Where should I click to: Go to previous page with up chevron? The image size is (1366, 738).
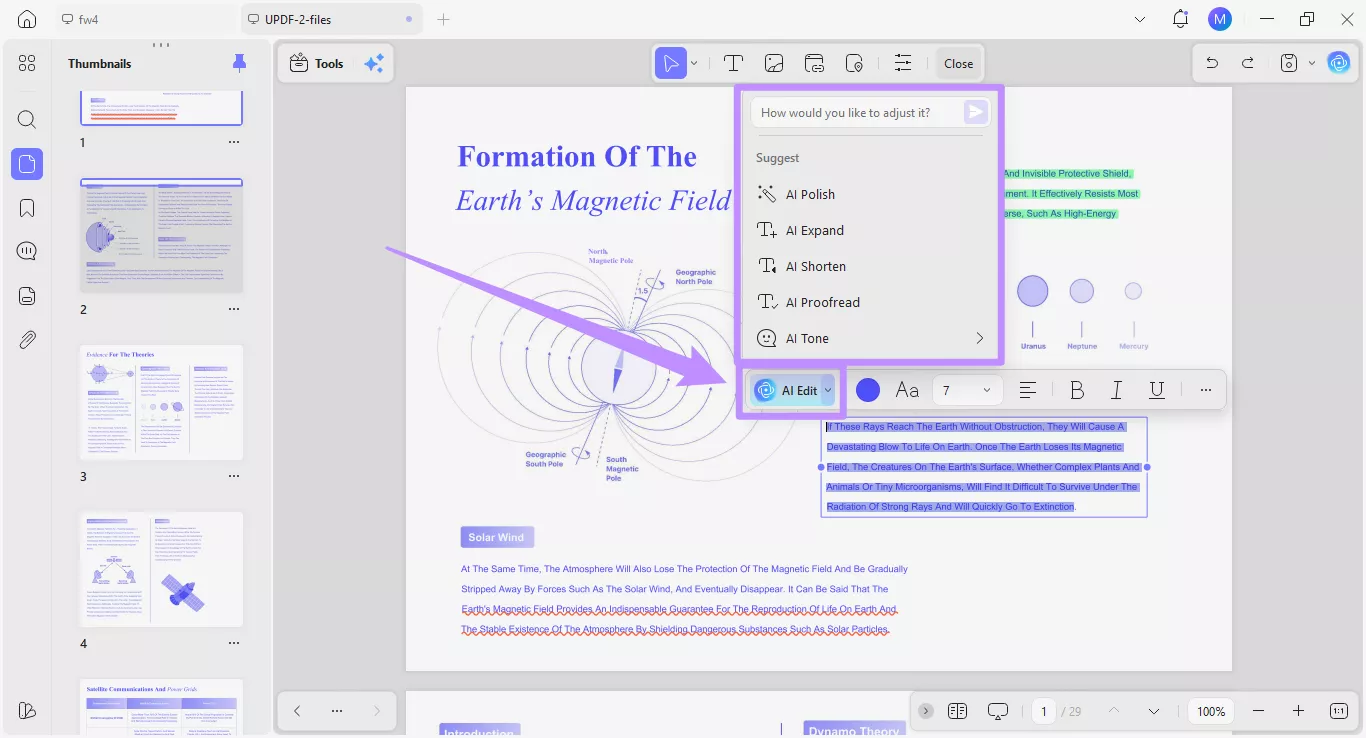tap(1114, 711)
